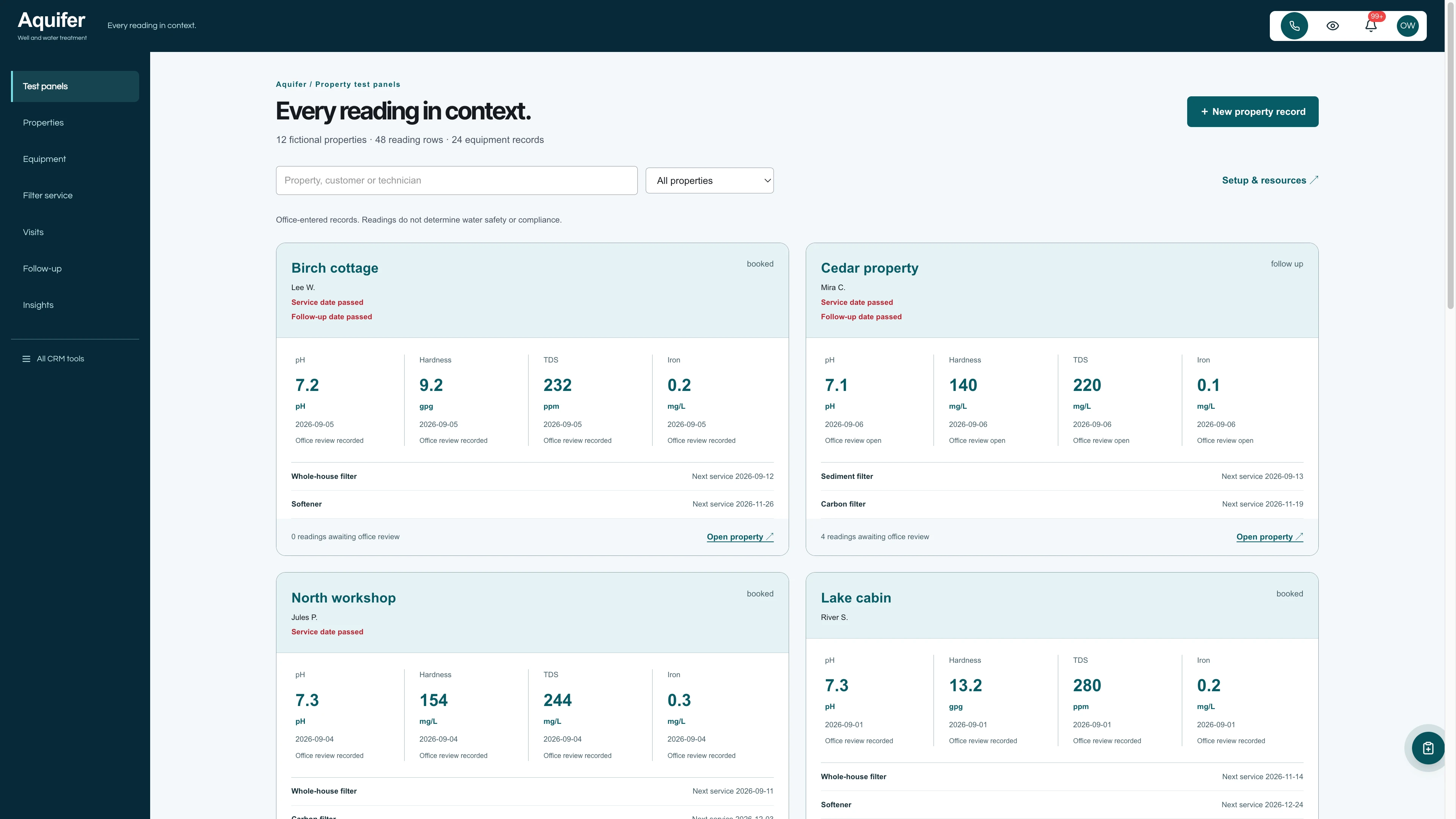Image resolution: width=1456 pixels, height=819 pixels.
Task: Click Cedar property Iron value 0.1
Action: [x=1208, y=386]
